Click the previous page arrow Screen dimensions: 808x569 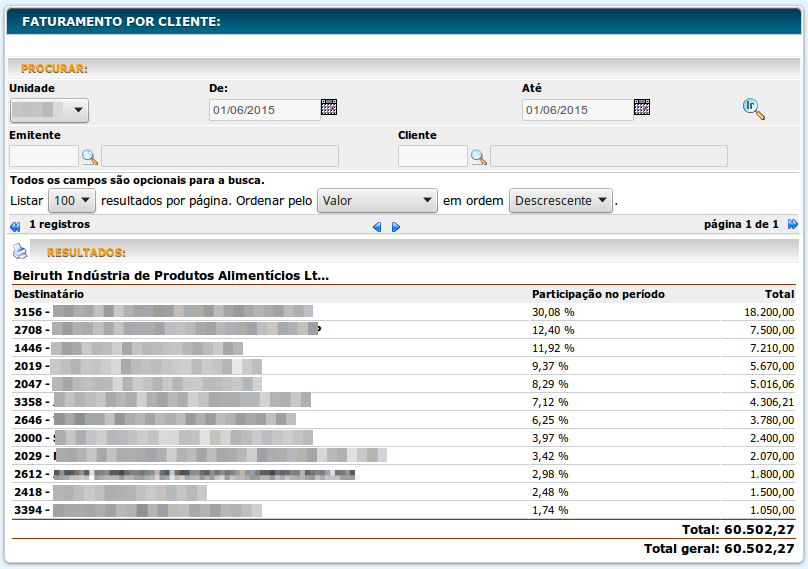click(x=377, y=227)
